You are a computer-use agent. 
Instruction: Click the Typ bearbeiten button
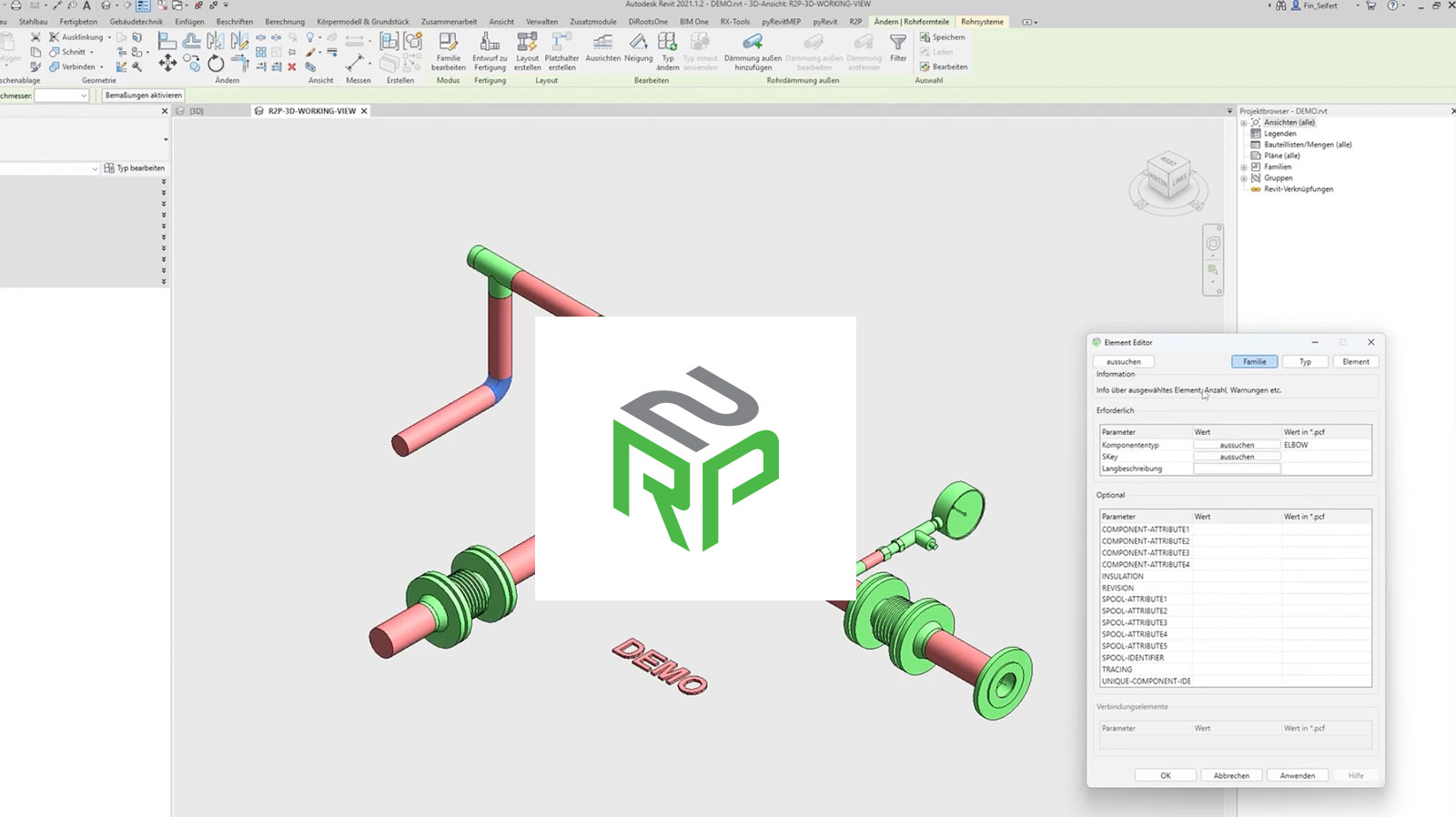[x=135, y=168]
